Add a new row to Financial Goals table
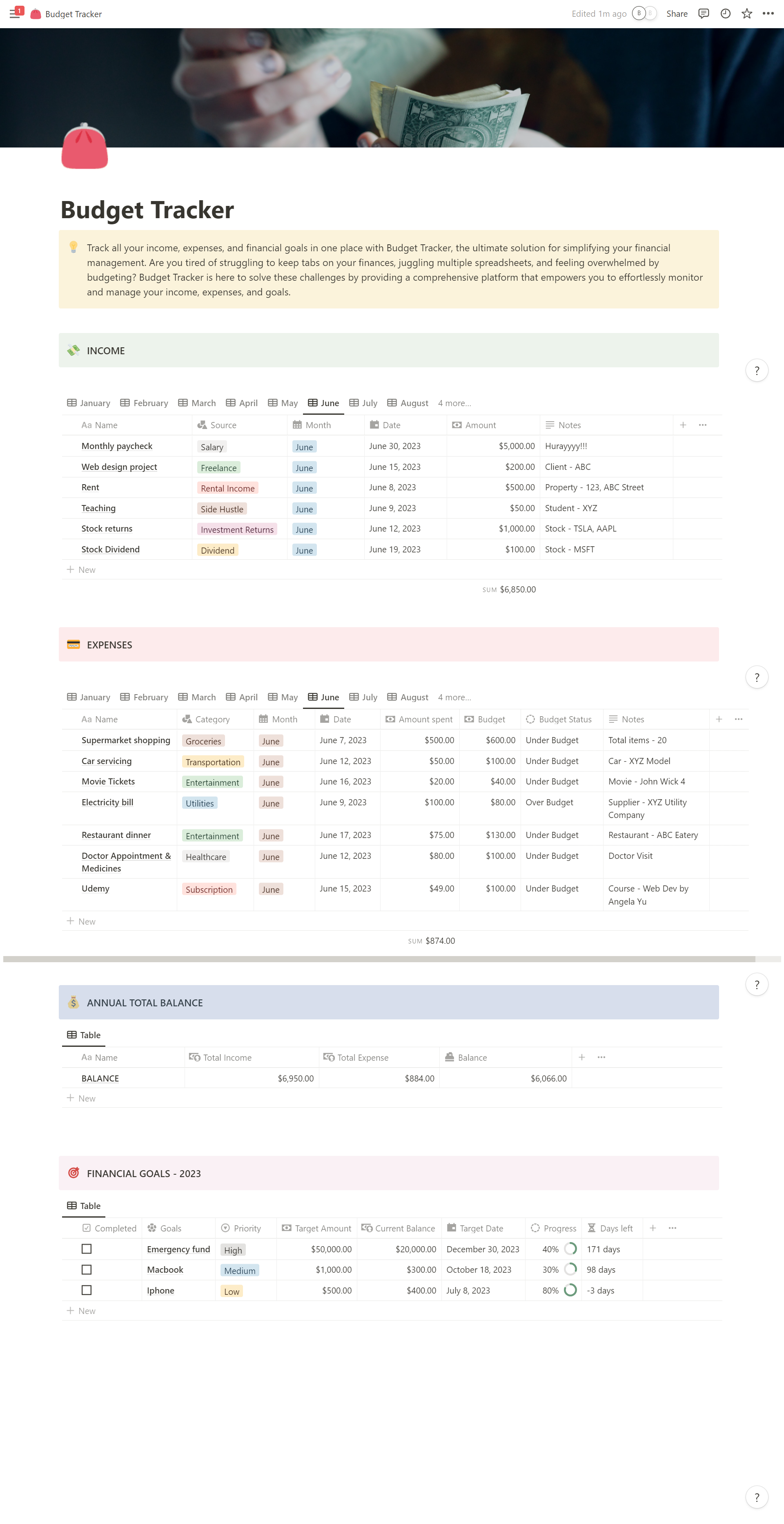This screenshot has height=1524, width=784. pyautogui.click(x=81, y=1310)
